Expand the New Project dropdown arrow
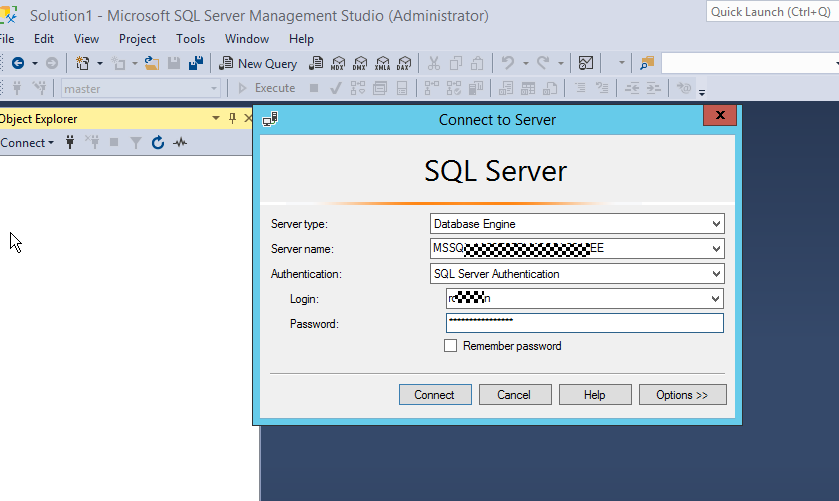Image resolution: width=839 pixels, height=501 pixels. 100,64
